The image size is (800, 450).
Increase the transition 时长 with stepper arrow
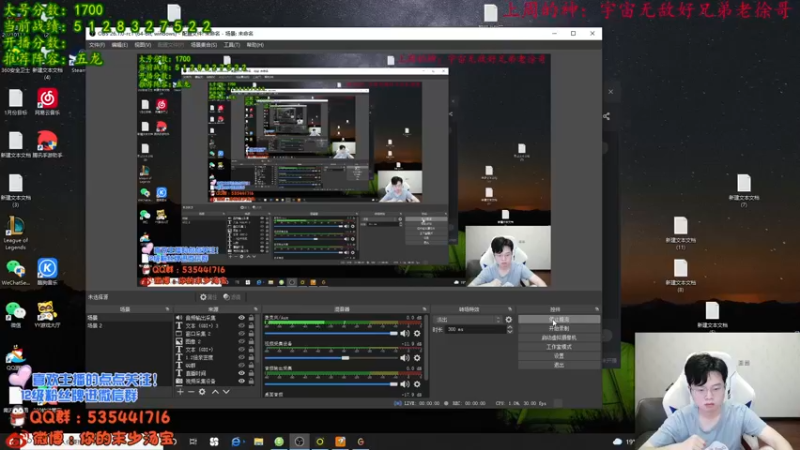point(510,328)
